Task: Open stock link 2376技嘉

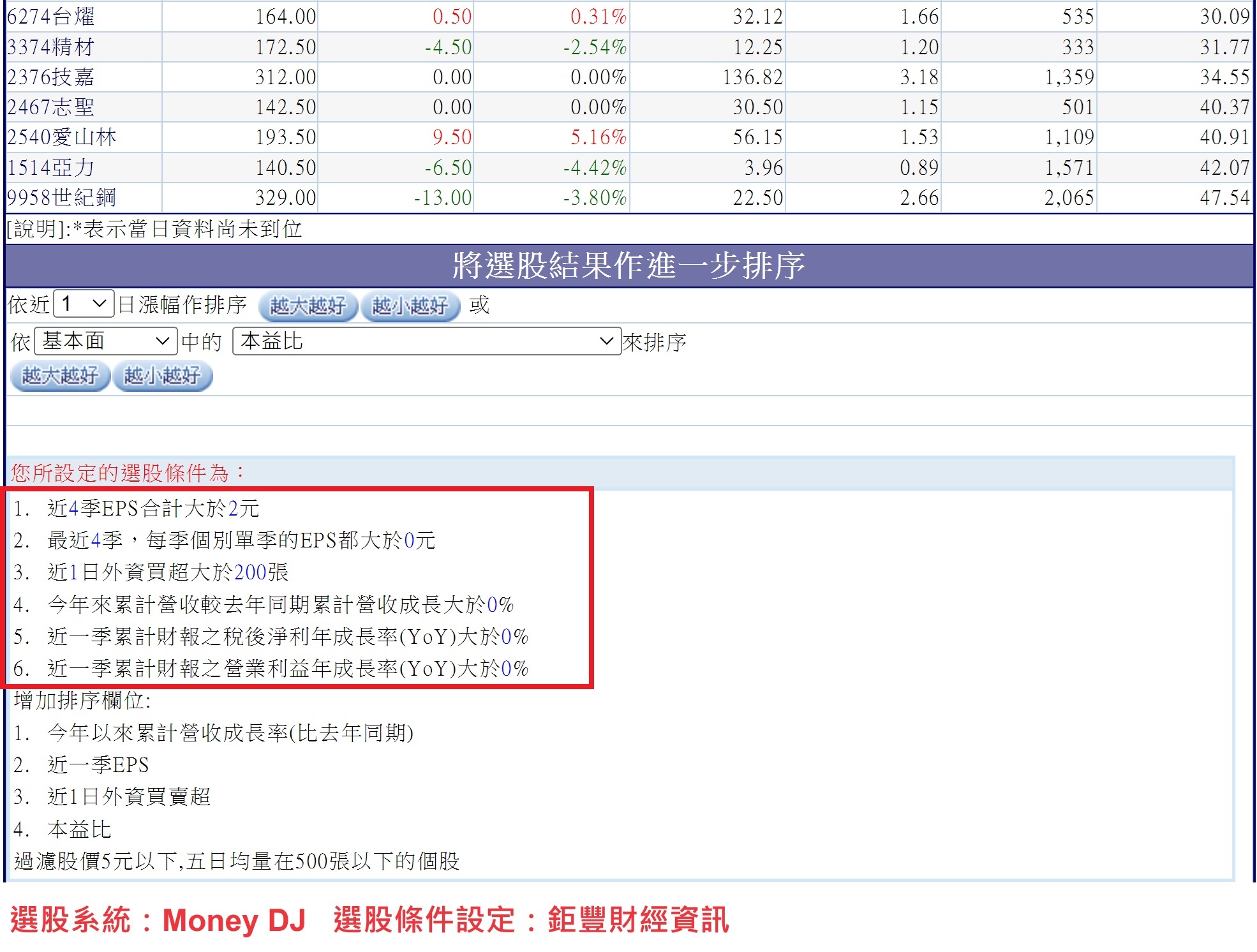Action: [50, 77]
